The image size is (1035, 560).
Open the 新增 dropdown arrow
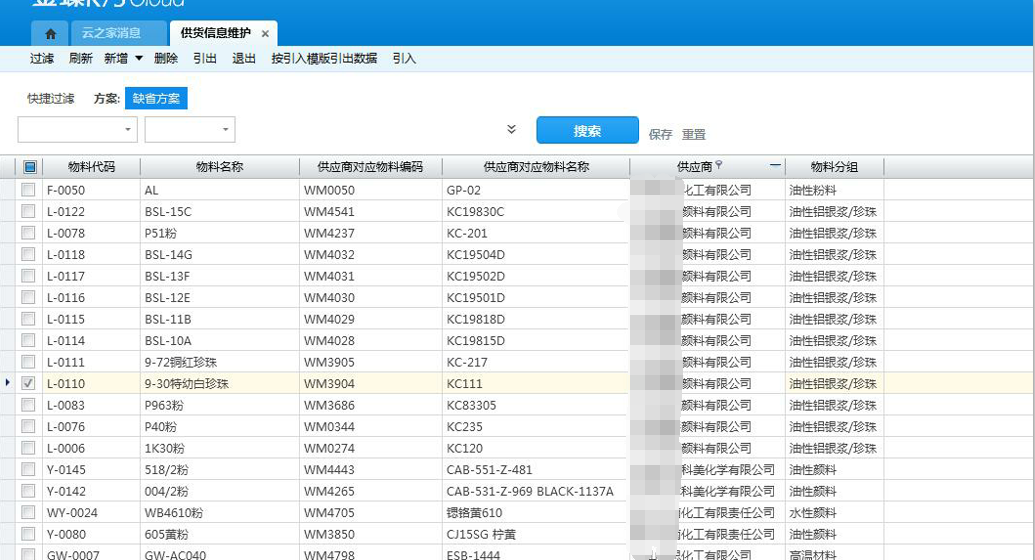139,59
